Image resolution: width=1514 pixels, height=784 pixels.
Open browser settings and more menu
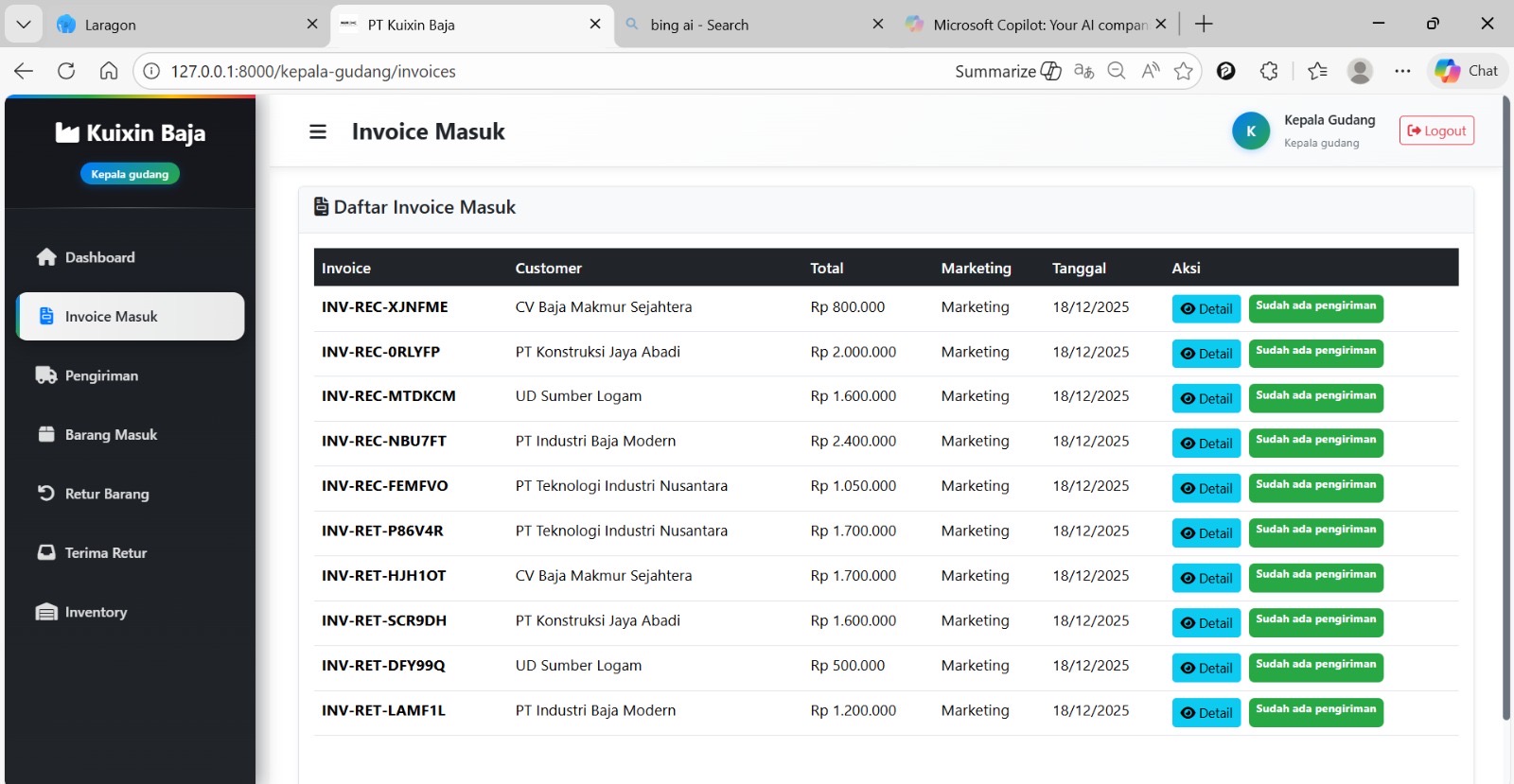1402,71
